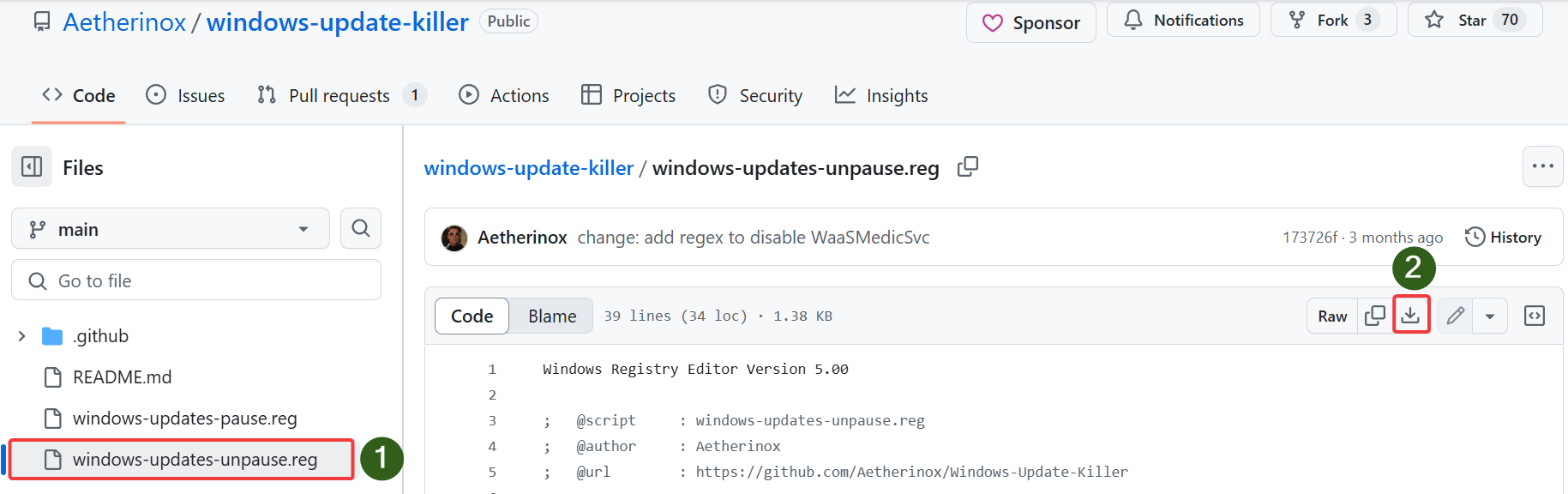
Task: Click 'Windows Registry Editor Version 5.00' code line
Action: [695, 370]
